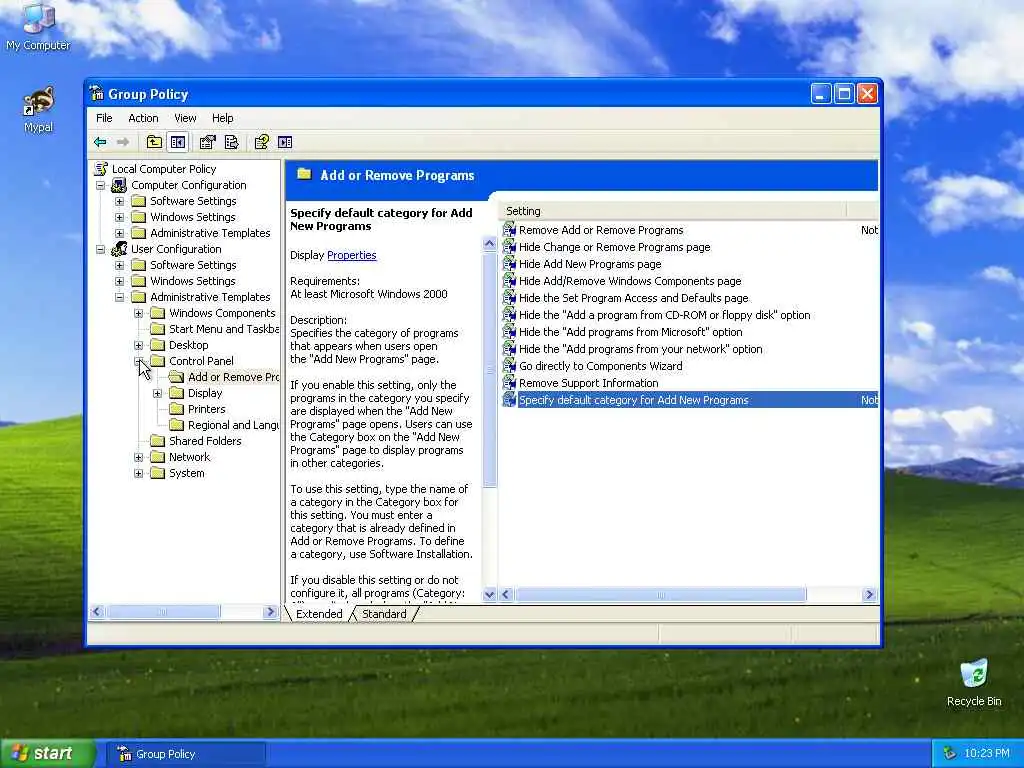Click the folder icon in the Add or Remove Programs header
Image resolution: width=1024 pixels, height=768 pixels.
[304, 174]
